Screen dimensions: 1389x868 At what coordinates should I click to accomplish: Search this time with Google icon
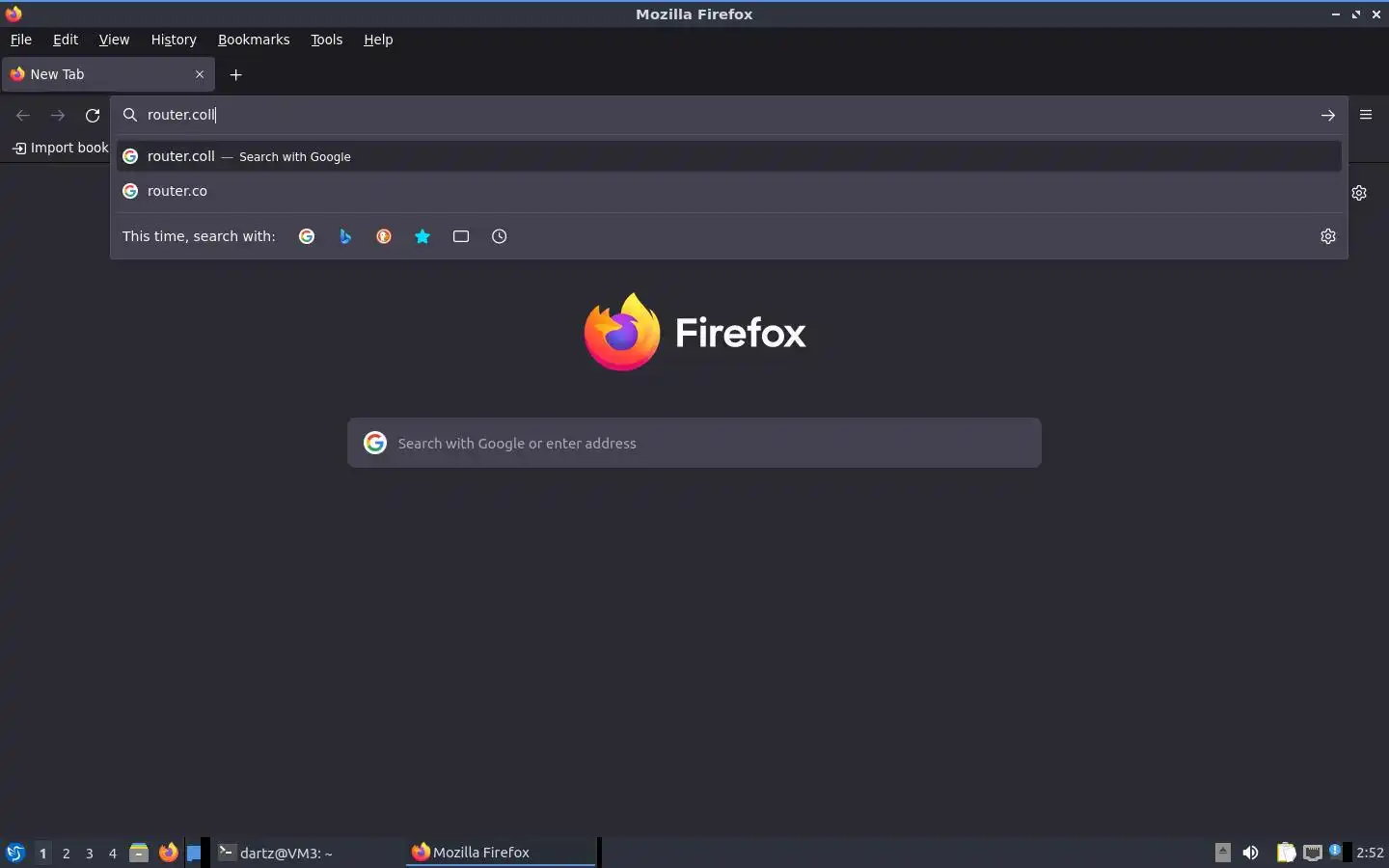(x=307, y=236)
